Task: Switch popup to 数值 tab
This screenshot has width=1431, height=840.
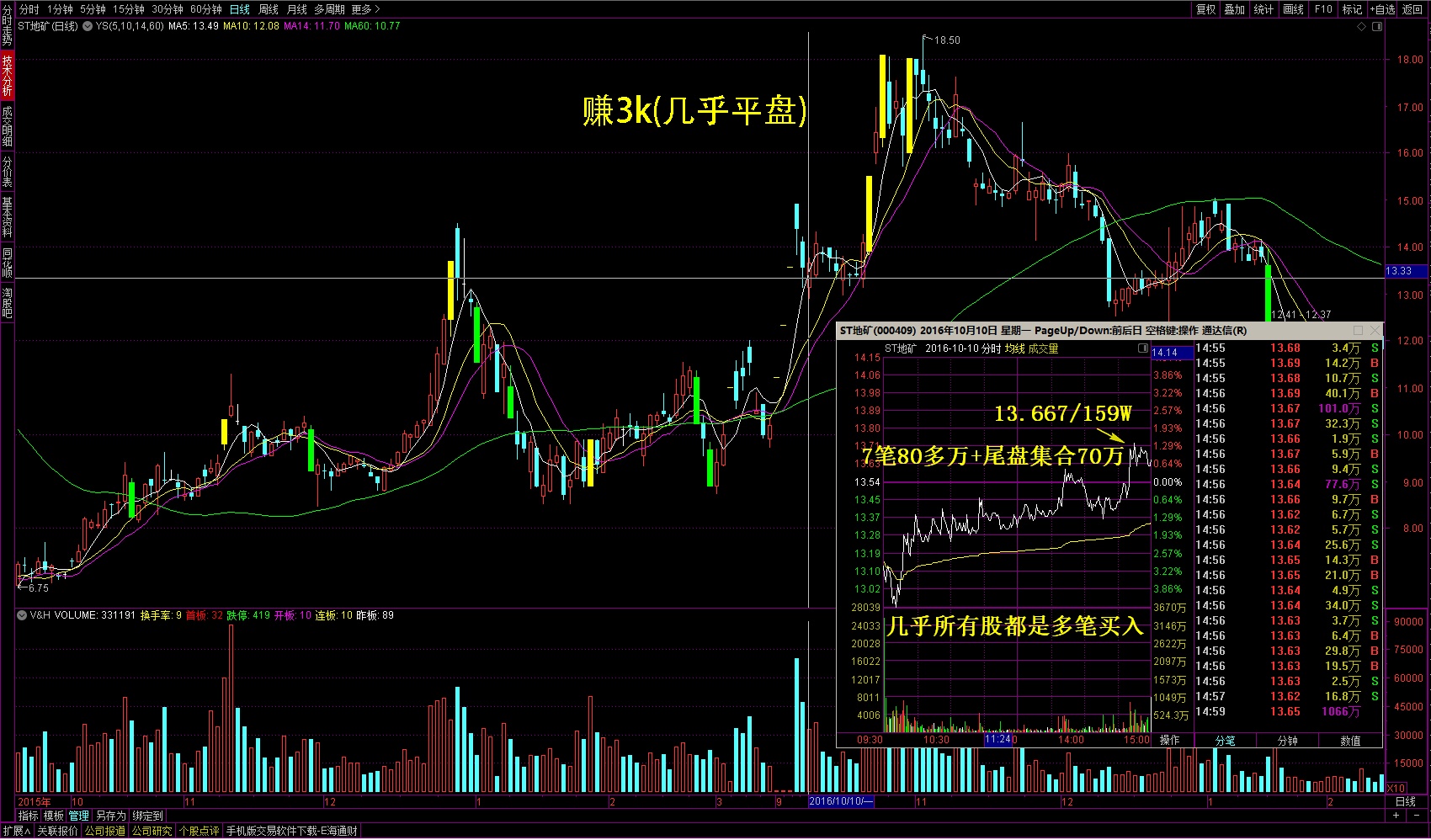Action: tap(1350, 741)
